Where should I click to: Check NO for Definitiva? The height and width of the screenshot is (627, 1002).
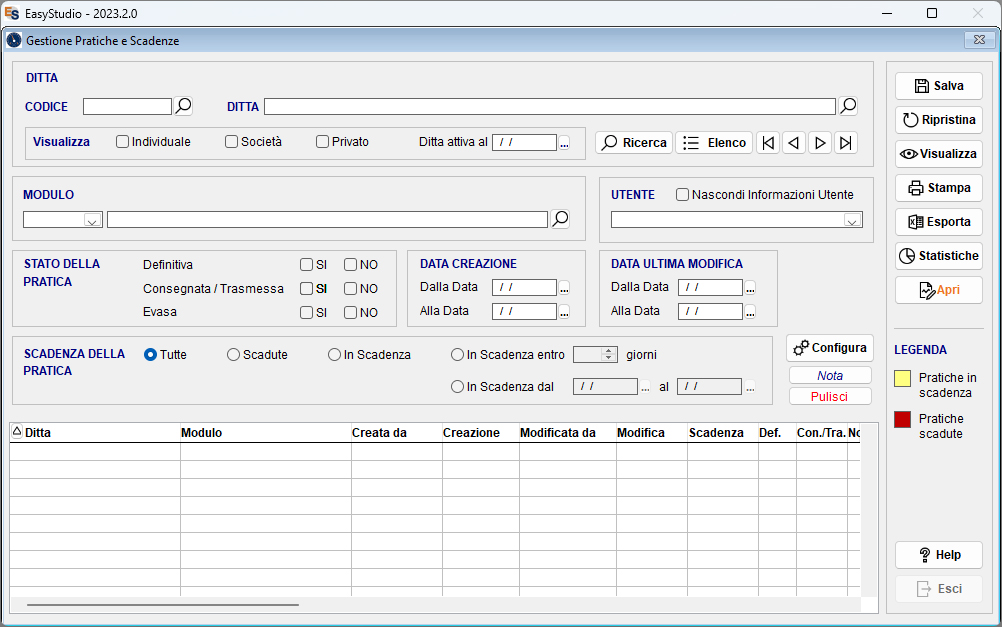[350, 265]
